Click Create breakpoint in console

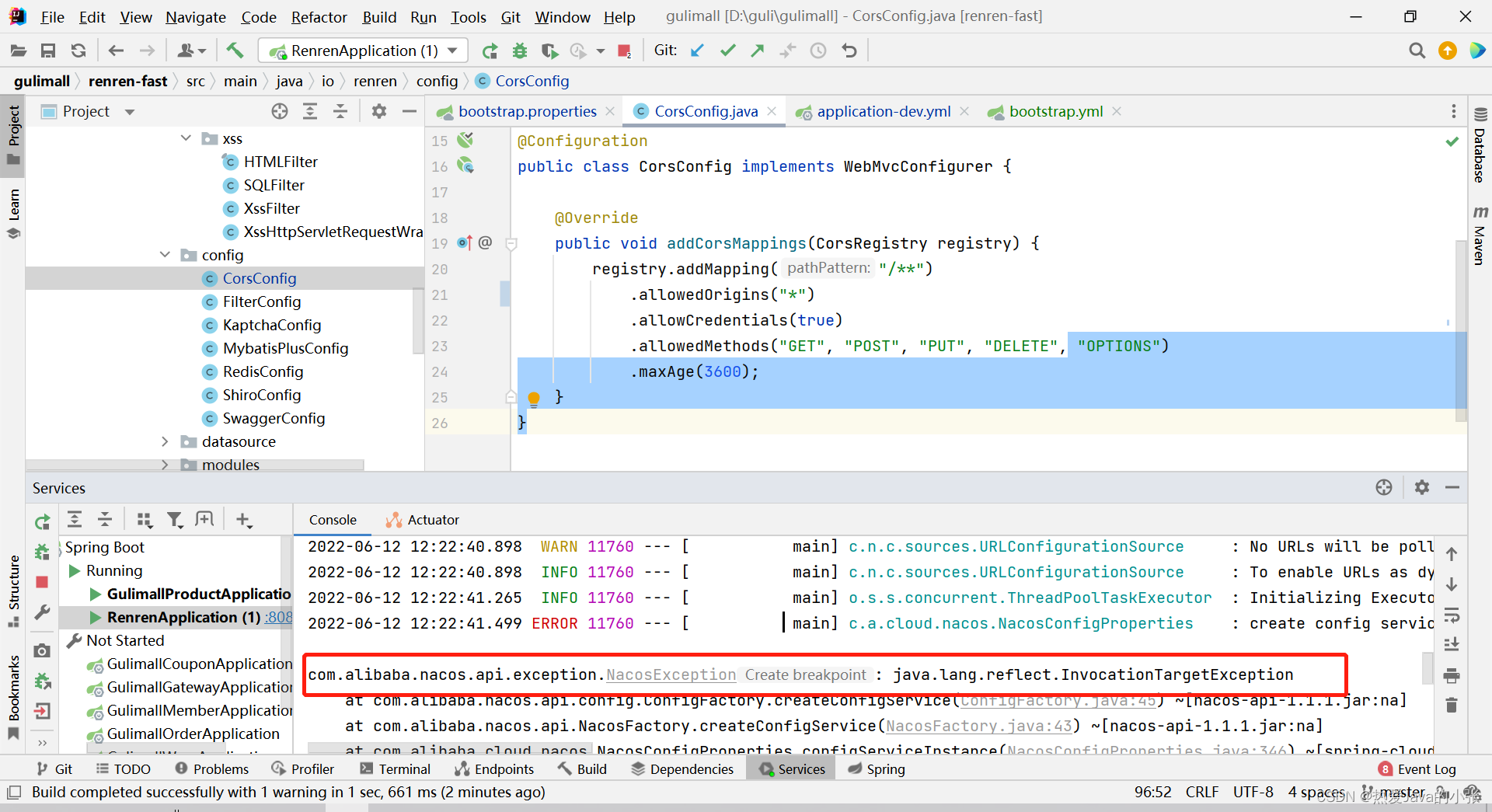[x=805, y=675]
